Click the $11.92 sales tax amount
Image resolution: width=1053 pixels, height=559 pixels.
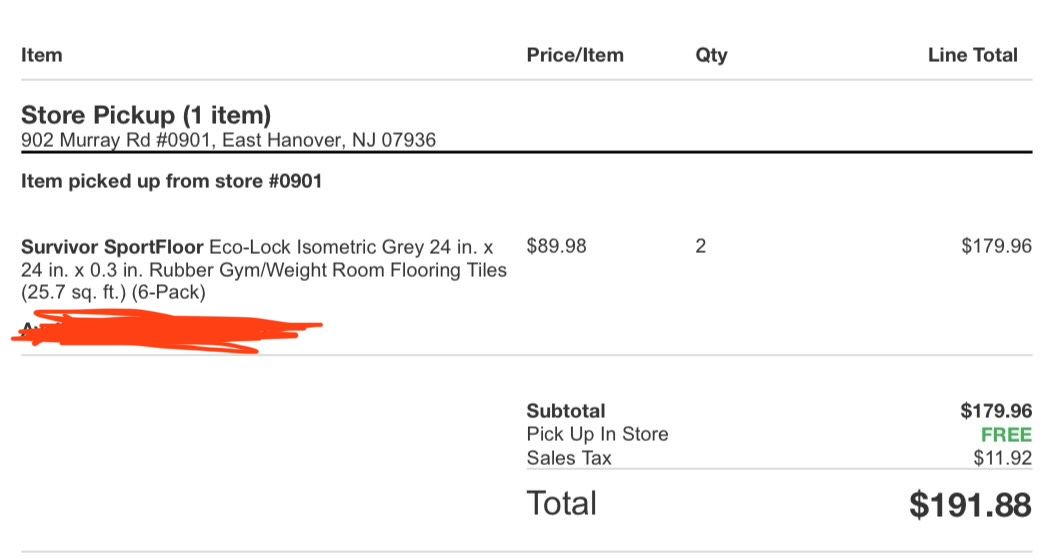tap(1002, 458)
